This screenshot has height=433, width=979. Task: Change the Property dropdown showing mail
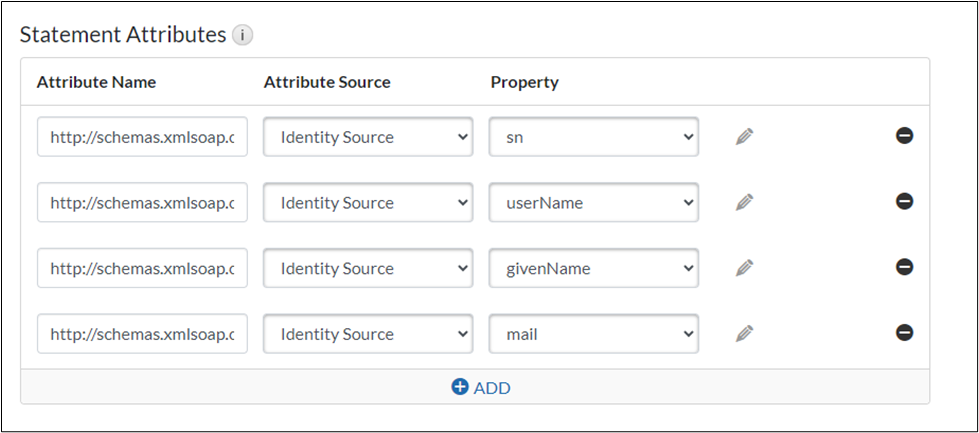click(593, 334)
